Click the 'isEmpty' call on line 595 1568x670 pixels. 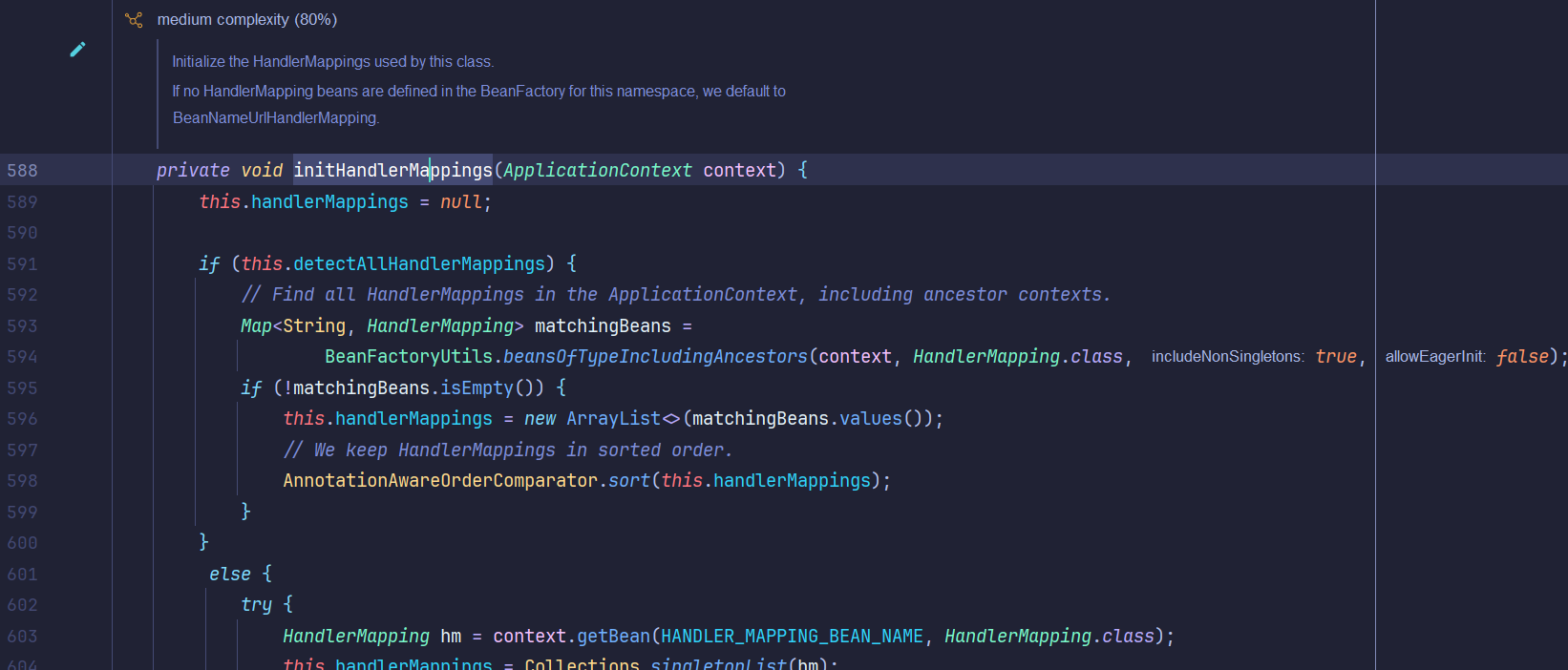coord(477,387)
